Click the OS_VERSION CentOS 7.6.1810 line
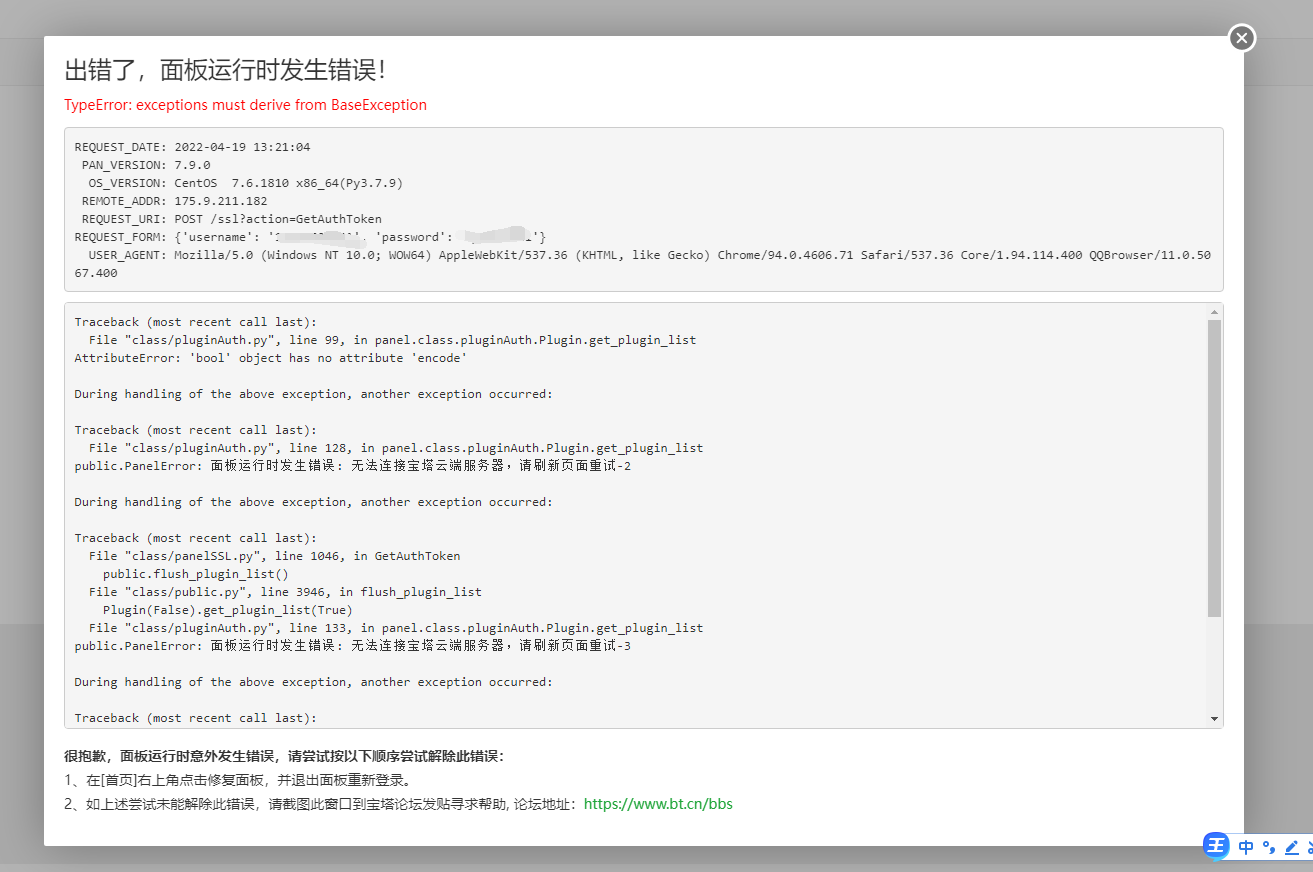This screenshot has width=1313, height=872. 246,183
